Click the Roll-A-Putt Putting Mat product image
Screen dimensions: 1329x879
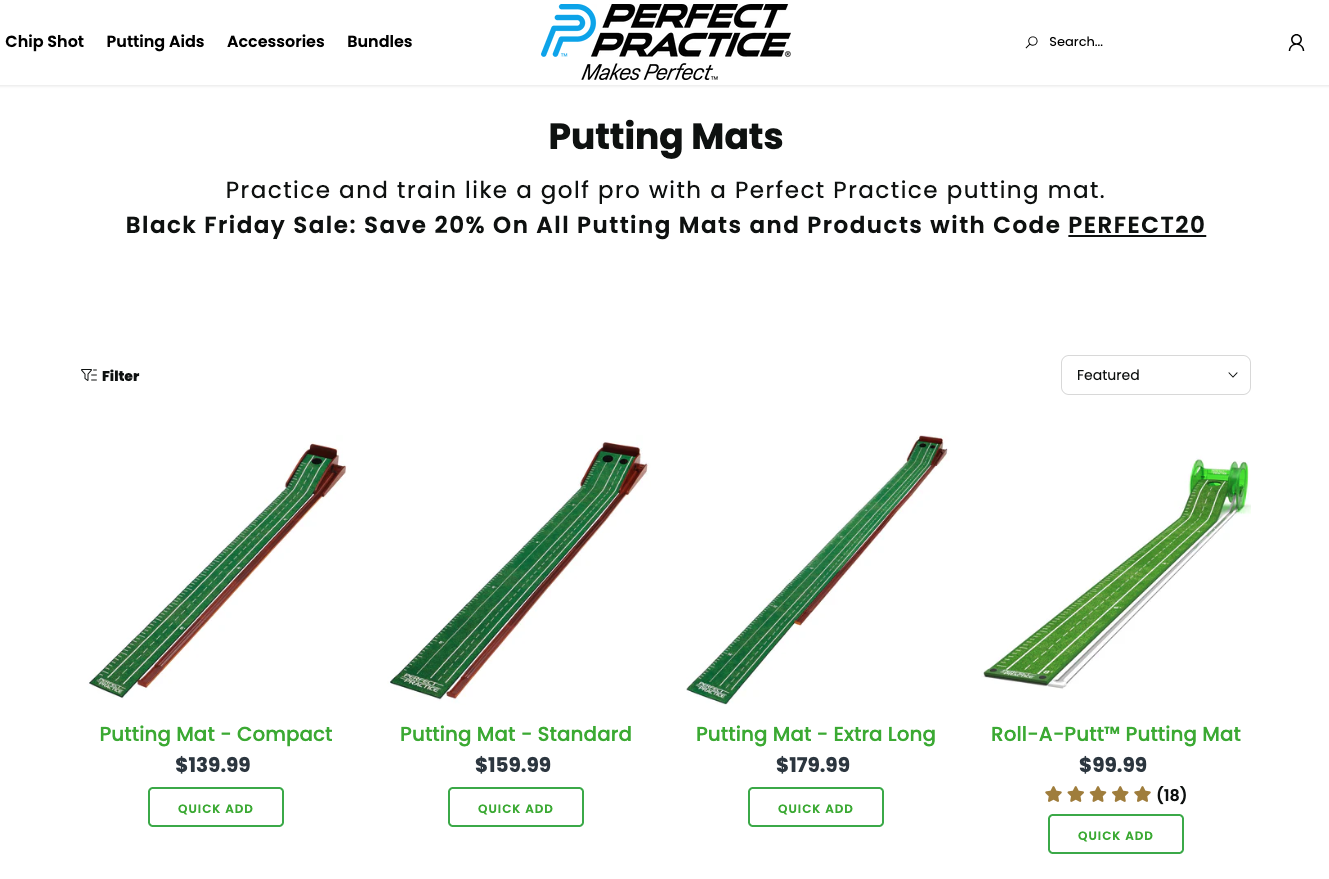click(x=1116, y=575)
